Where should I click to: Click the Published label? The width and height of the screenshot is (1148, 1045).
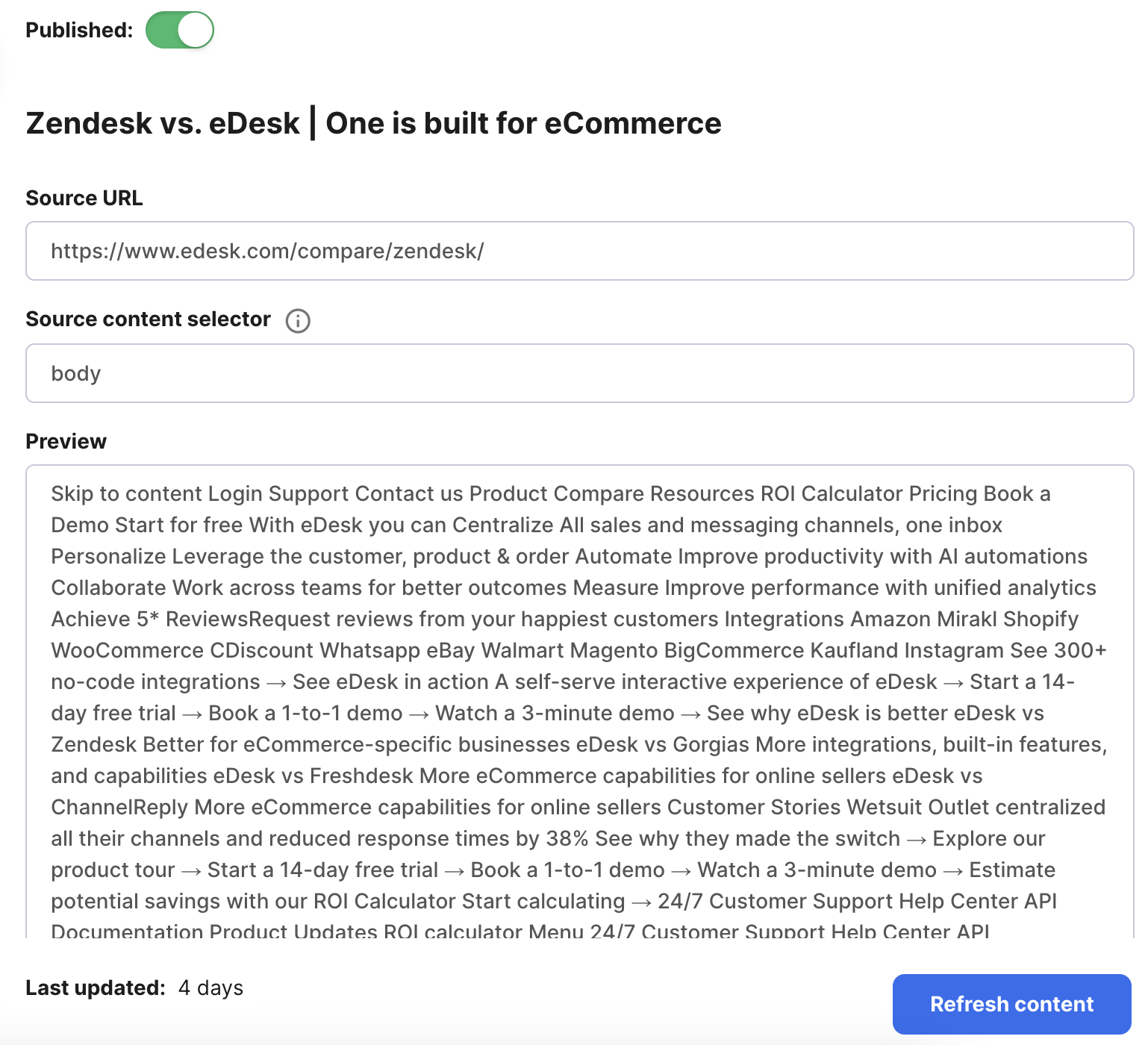pyautogui.click(x=79, y=30)
